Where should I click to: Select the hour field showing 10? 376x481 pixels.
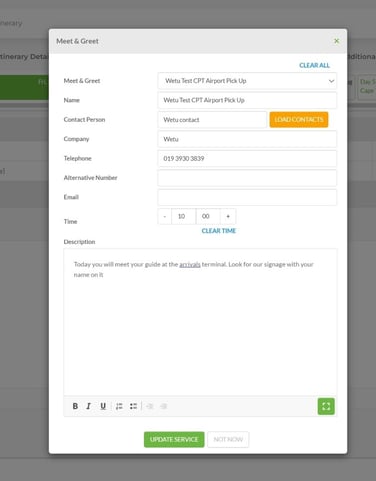(184, 216)
